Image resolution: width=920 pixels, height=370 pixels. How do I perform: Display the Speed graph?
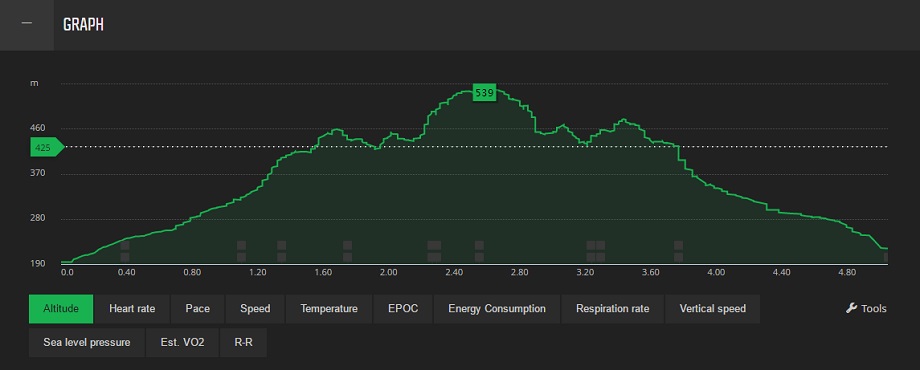click(255, 309)
